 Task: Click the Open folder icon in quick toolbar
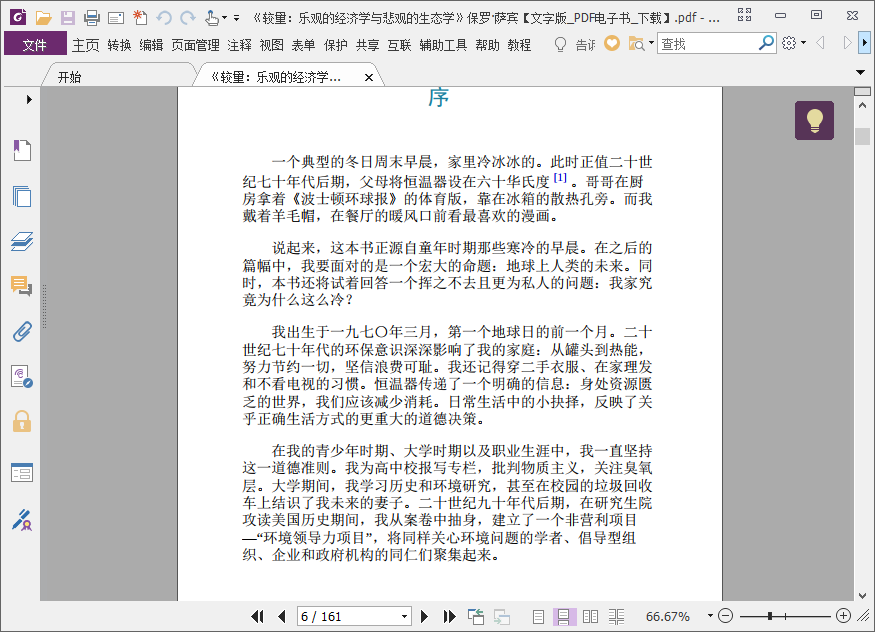(x=44, y=18)
